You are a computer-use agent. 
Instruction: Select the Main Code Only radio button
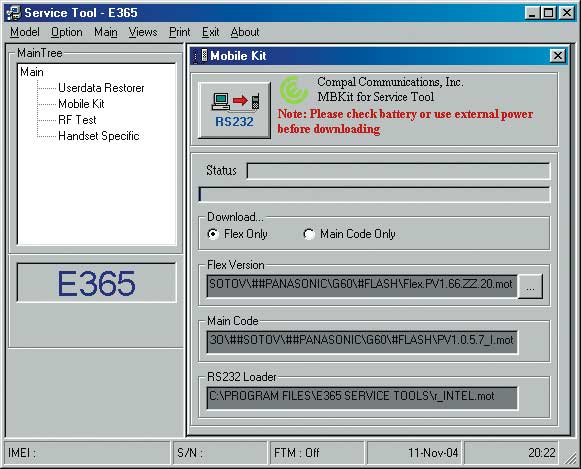pyautogui.click(x=309, y=234)
